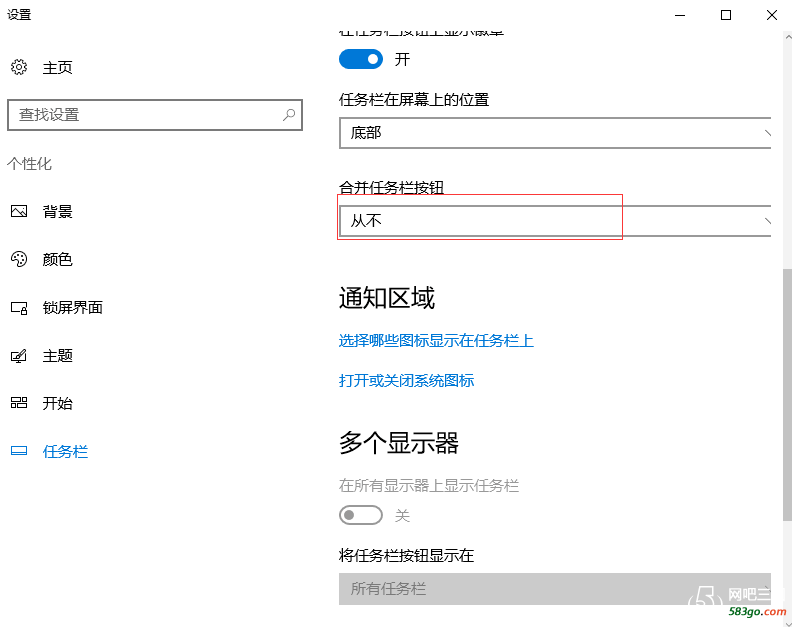Open 颜色 settings page
Image resolution: width=792 pixels, height=627 pixels.
coord(58,259)
